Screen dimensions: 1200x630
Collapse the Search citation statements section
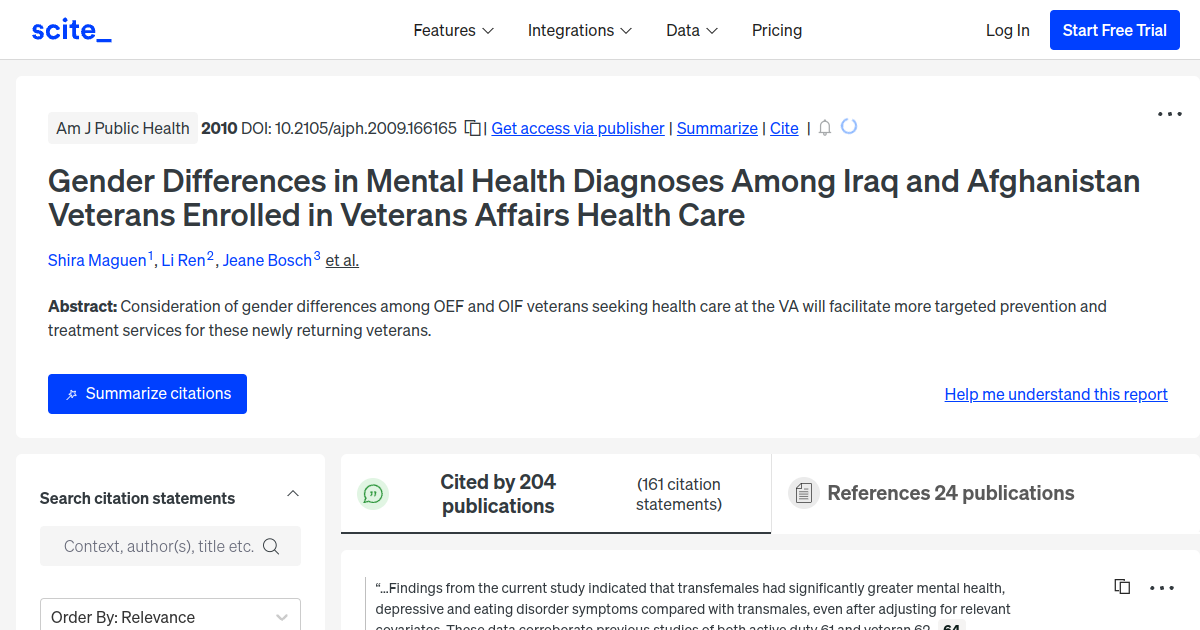(293, 494)
